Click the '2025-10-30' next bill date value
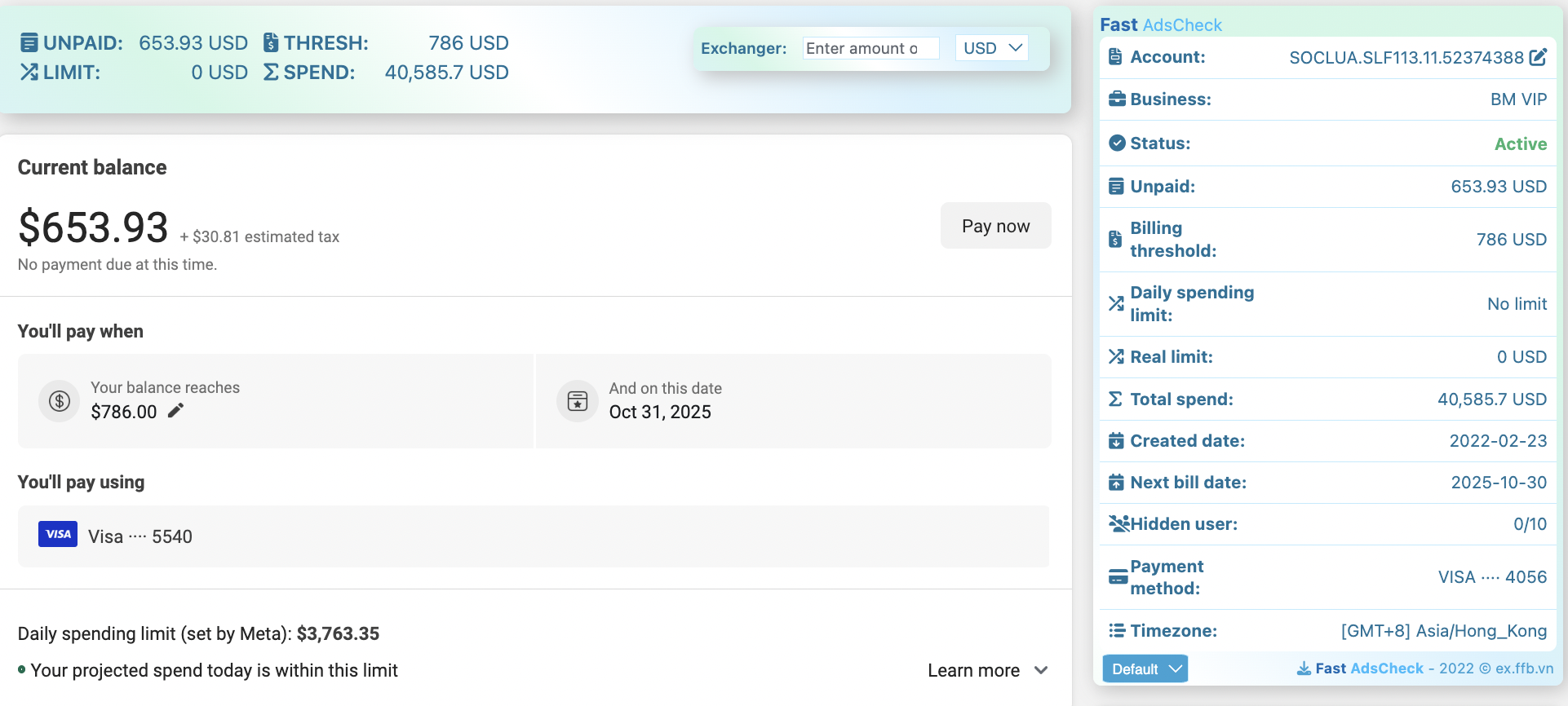Image resolution: width=1568 pixels, height=706 pixels. [1499, 483]
